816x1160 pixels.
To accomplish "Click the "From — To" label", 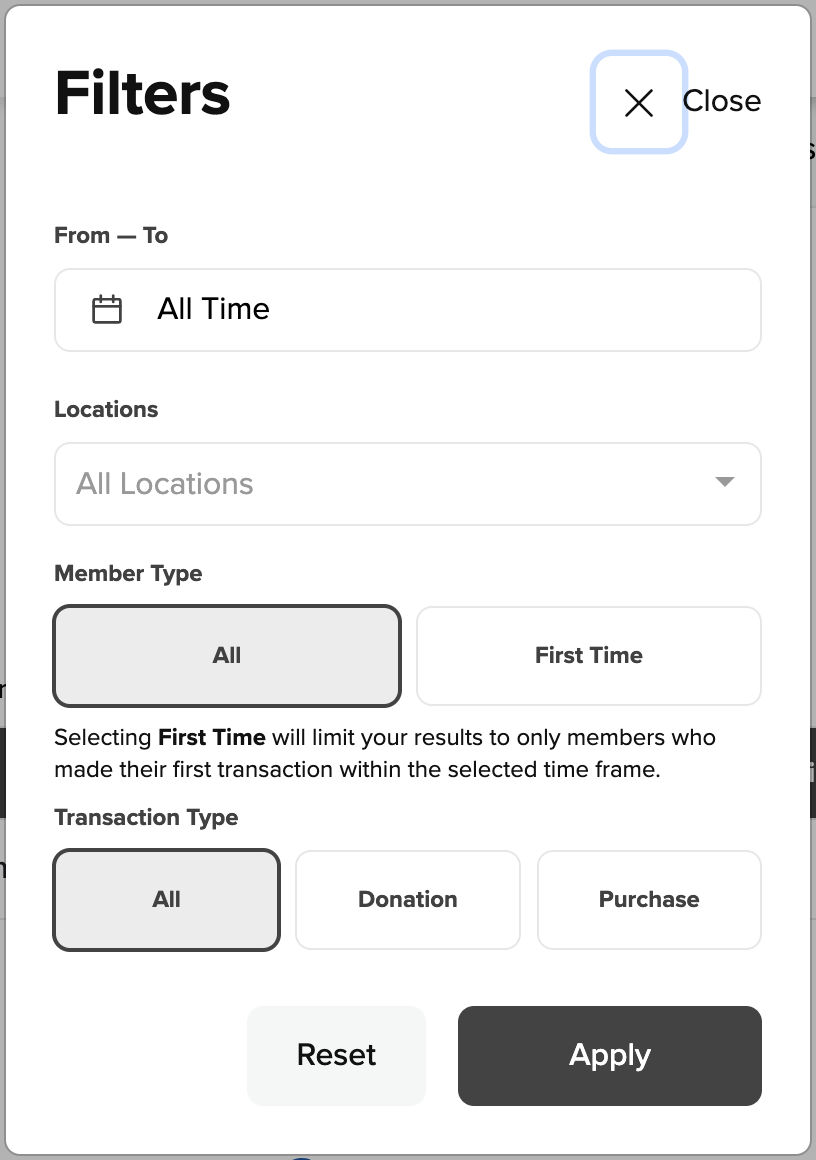I will [x=111, y=236].
